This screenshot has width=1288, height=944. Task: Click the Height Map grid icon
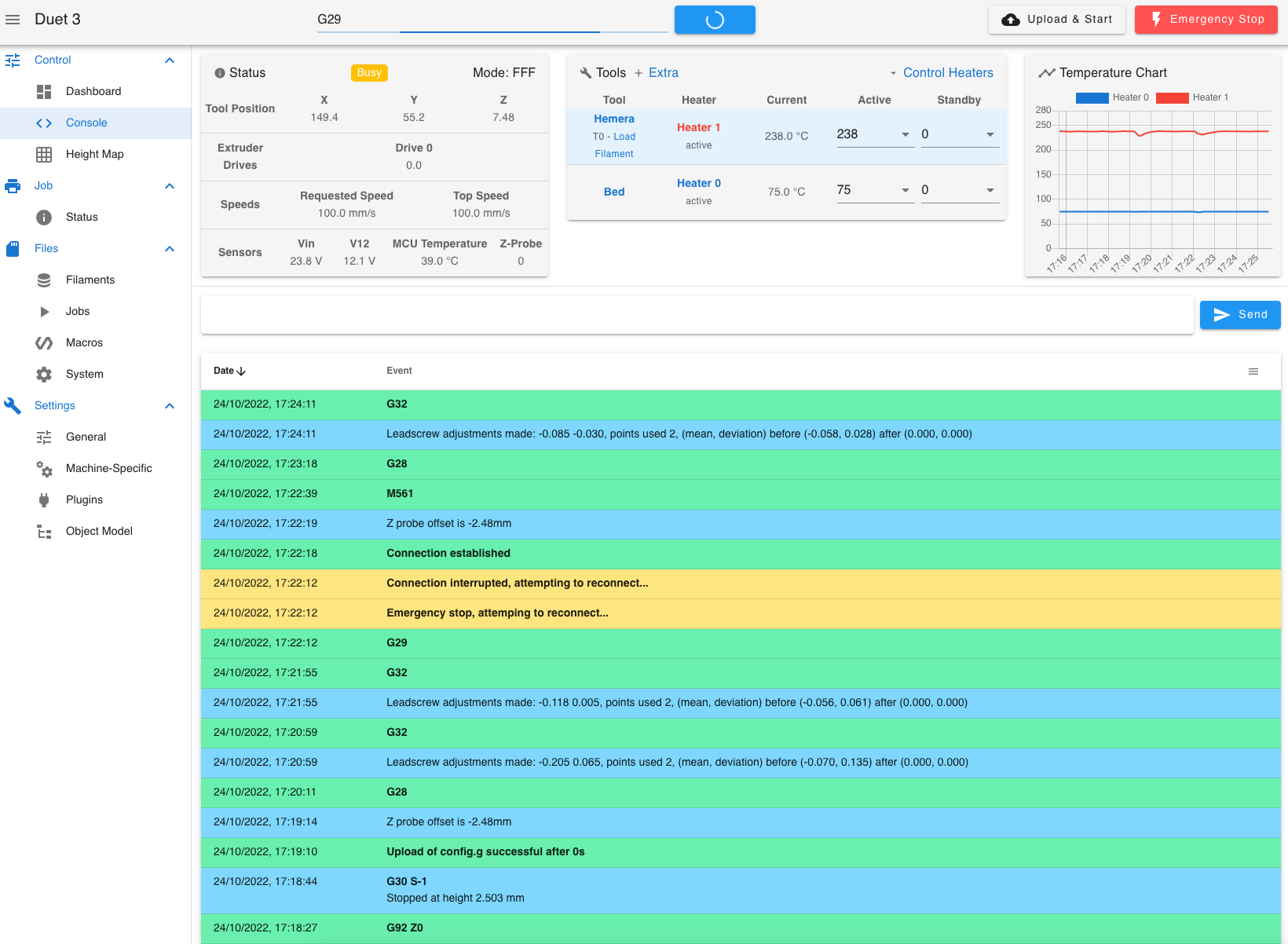[44, 154]
